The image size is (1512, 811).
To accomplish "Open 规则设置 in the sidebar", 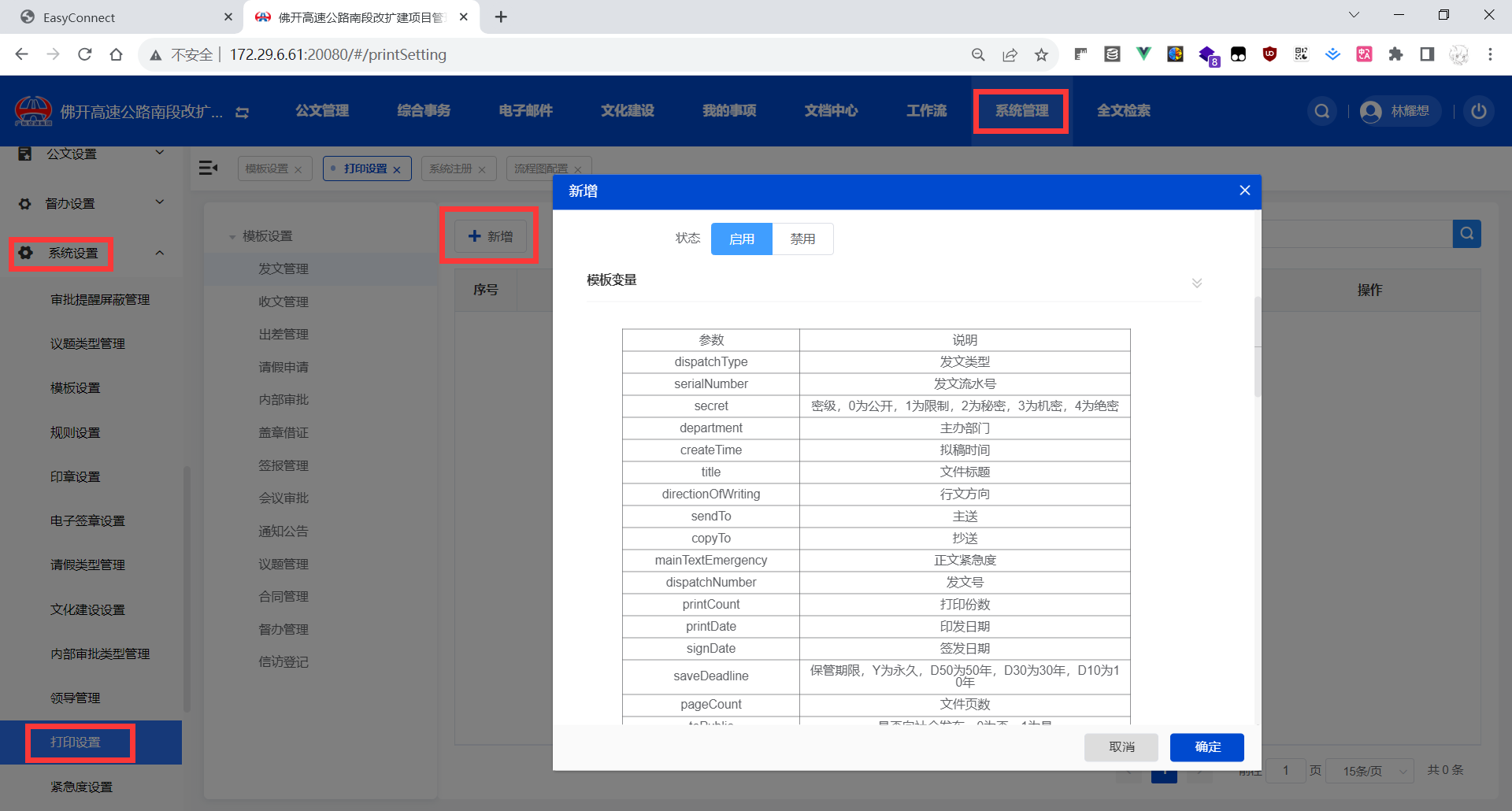I will point(76,432).
